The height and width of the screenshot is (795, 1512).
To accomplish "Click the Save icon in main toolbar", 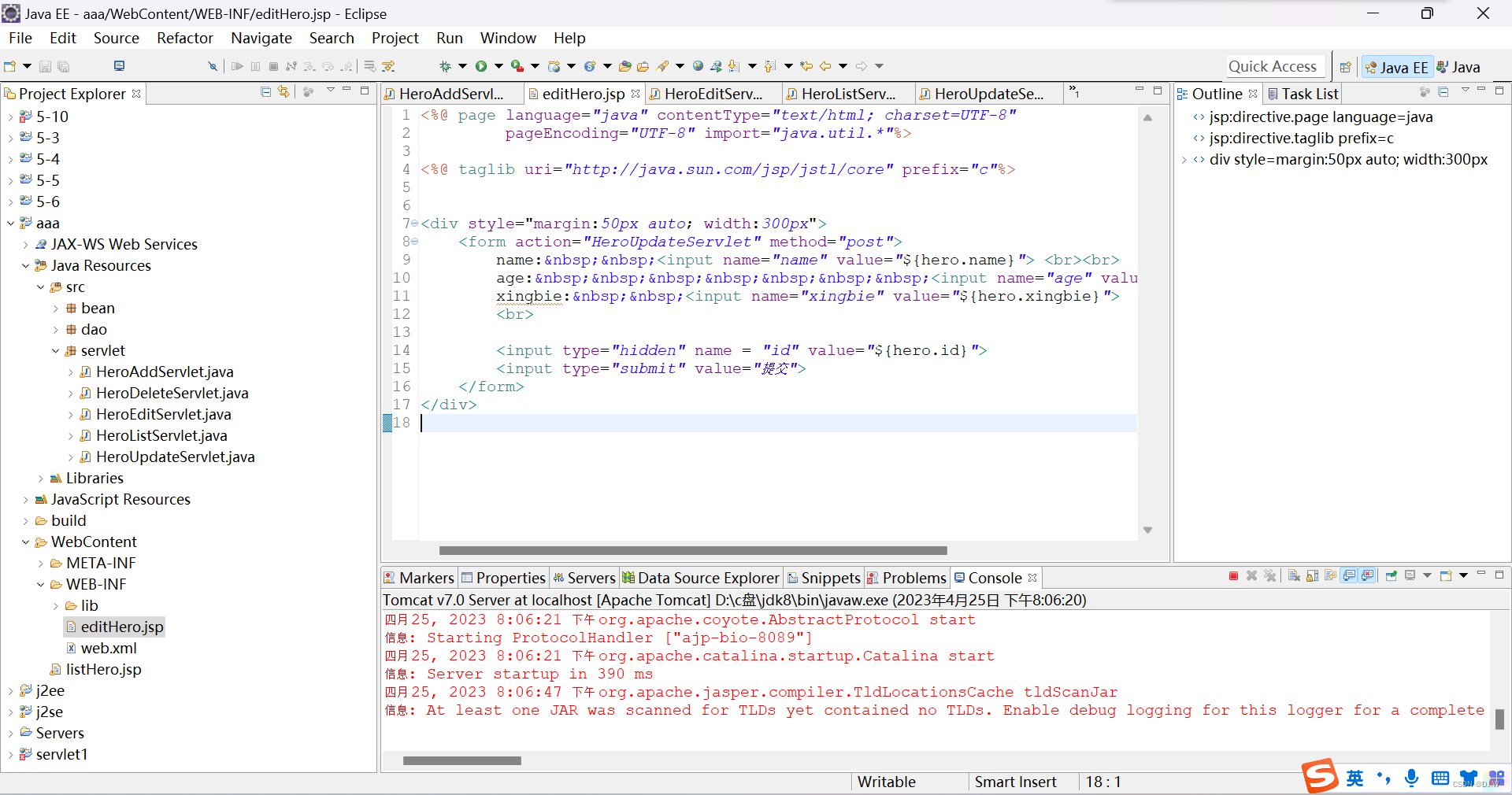I will tap(45, 66).
